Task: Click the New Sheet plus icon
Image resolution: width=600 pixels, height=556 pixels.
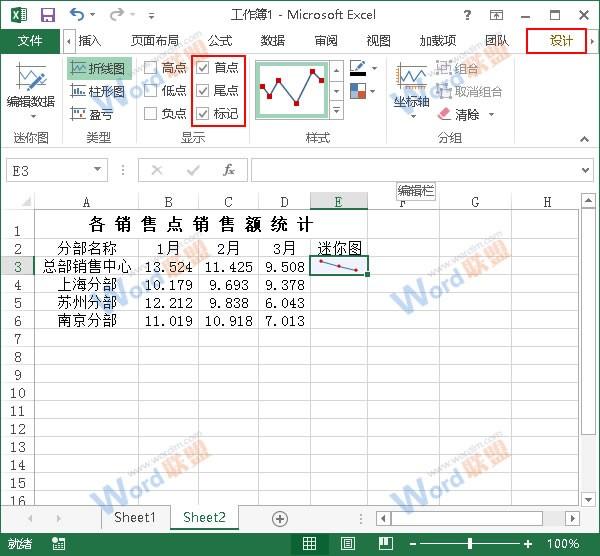Action: click(280, 518)
